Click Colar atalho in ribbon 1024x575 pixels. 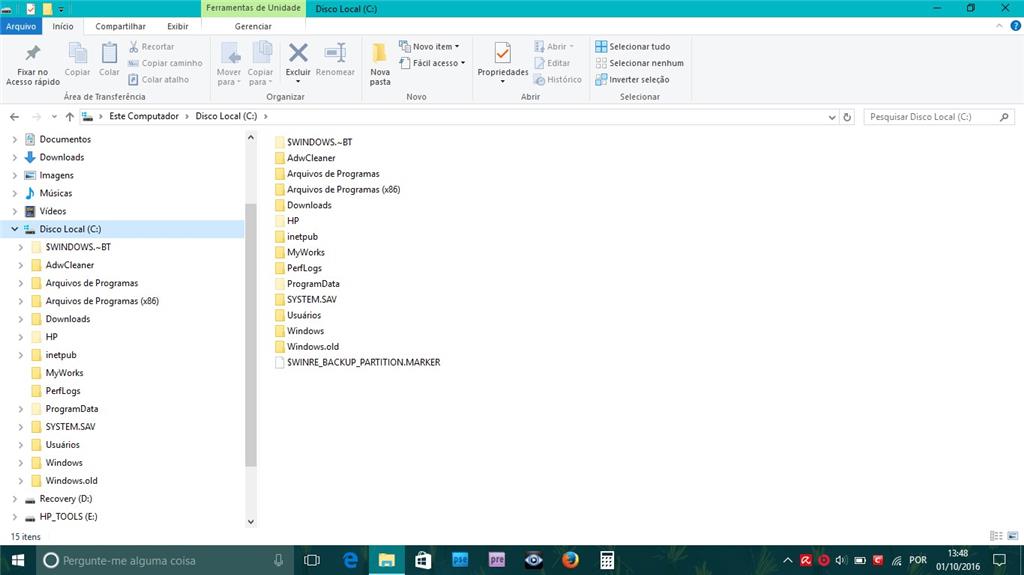[x=159, y=80]
